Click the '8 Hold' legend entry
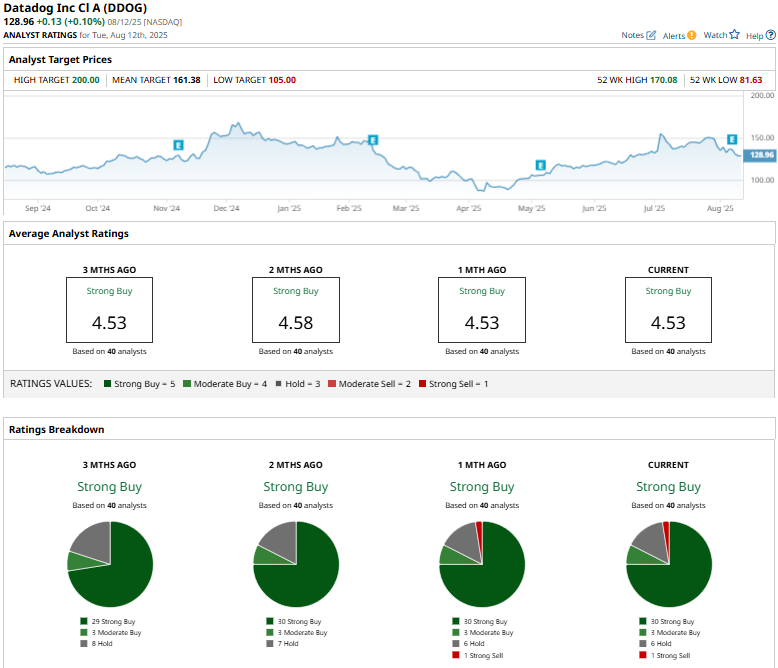The width and height of the screenshot is (778, 668). 96,644
